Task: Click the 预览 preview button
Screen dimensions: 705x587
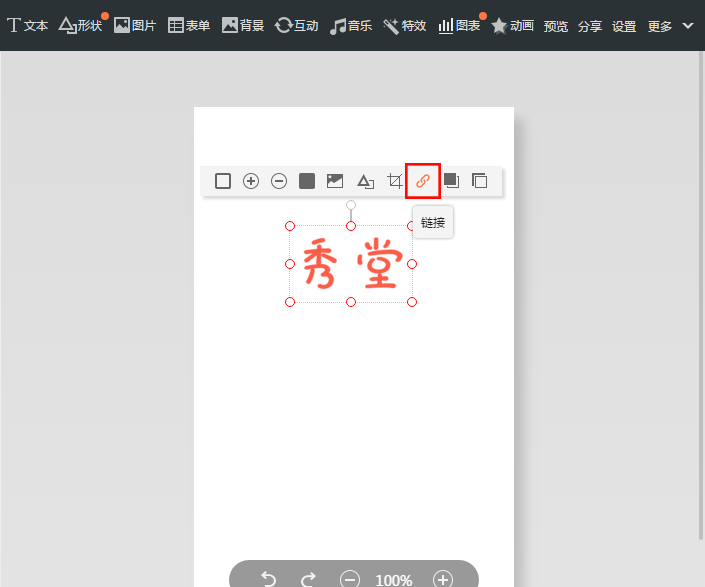Action: (x=556, y=26)
